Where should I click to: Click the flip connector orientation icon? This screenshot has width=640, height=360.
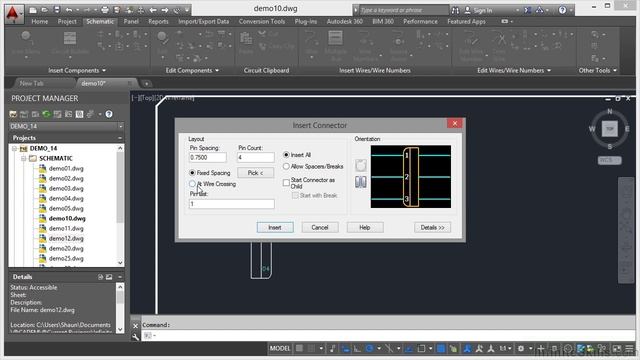pyautogui.click(x=360, y=182)
